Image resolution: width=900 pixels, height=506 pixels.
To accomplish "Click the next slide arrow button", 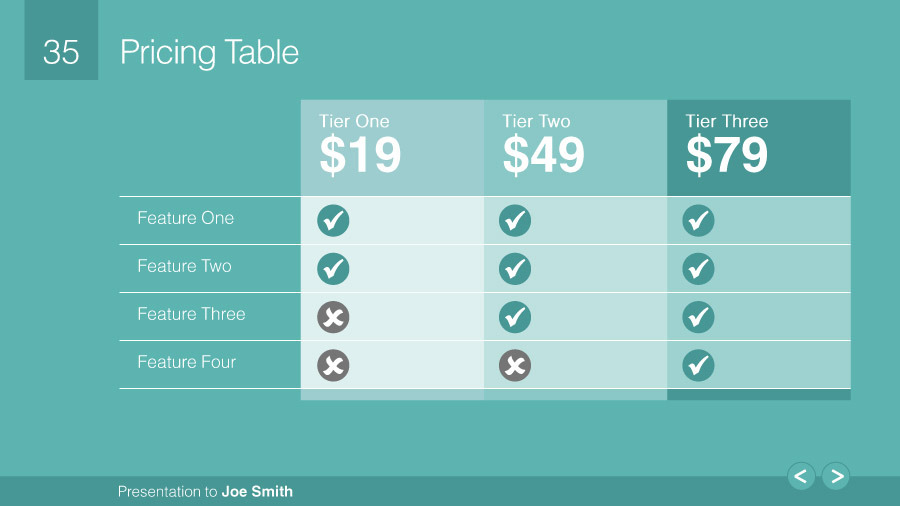I will tap(836, 477).
